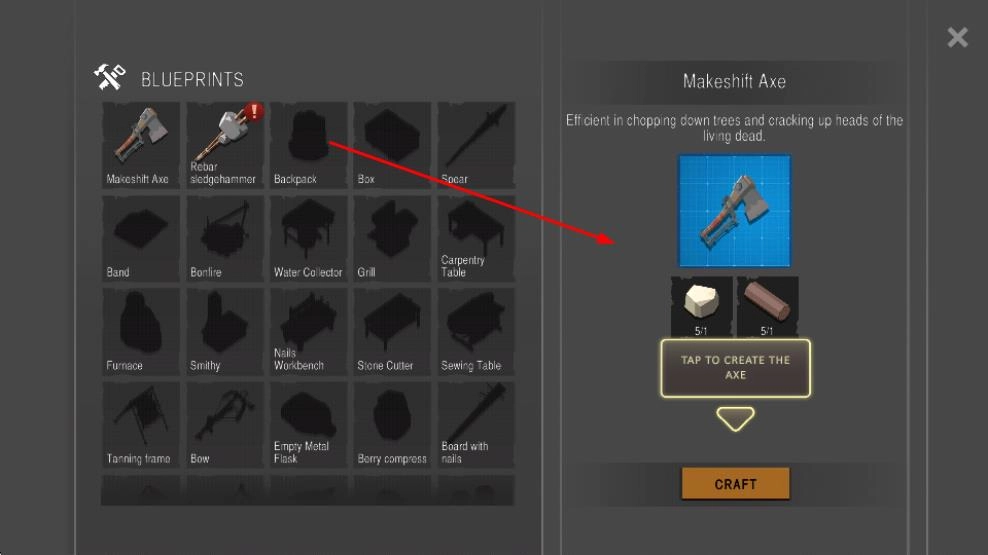Tap the 'Tap to create the axe' tooltip
Viewport: 988px width, 555px height.
click(735, 368)
